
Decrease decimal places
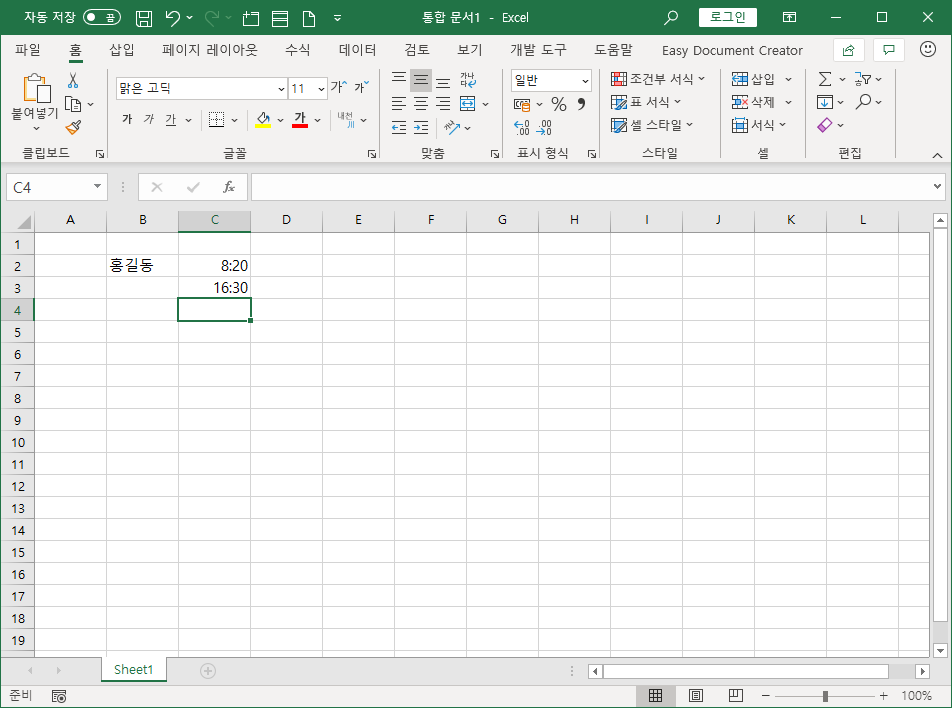pos(544,128)
